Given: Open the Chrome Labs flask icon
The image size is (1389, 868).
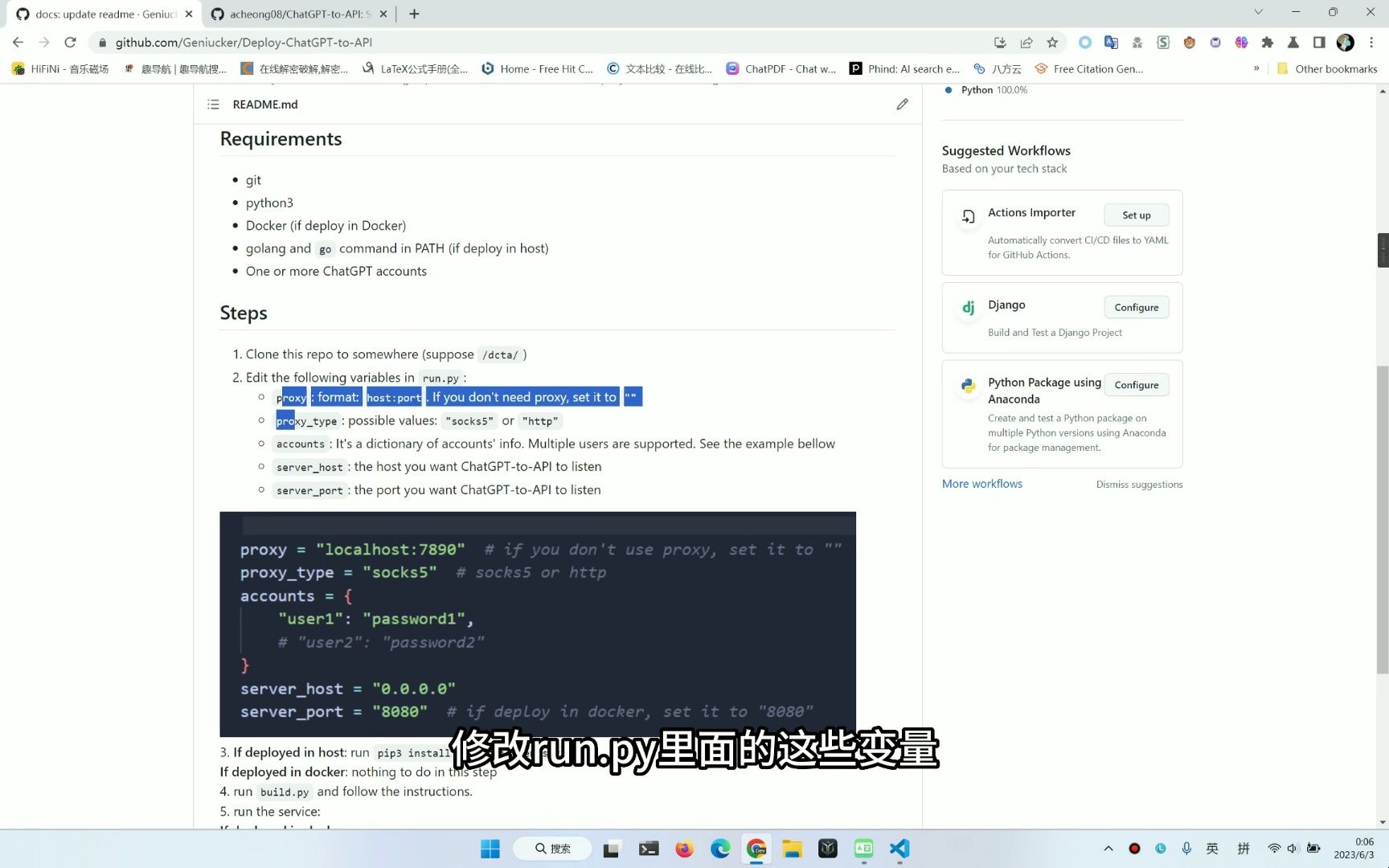Looking at the screenshot, I should (1293, 43).
